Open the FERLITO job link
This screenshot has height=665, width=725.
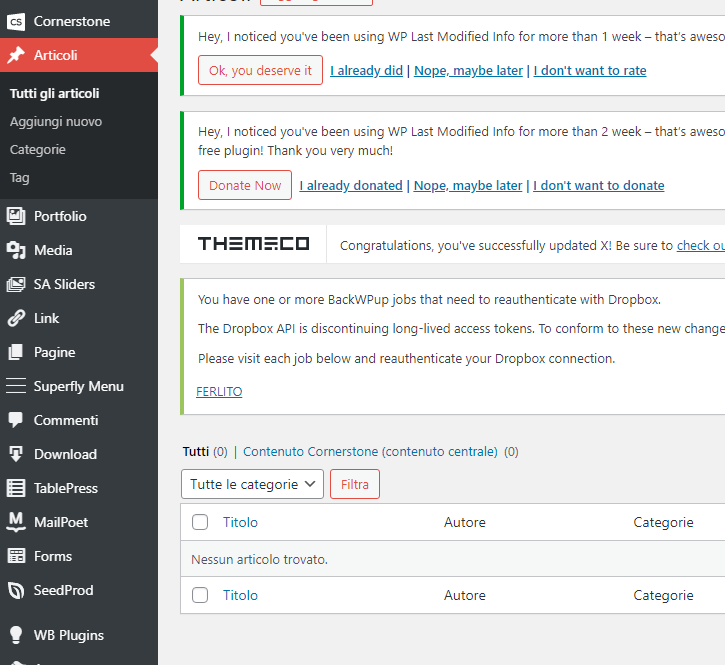[219, 391]
